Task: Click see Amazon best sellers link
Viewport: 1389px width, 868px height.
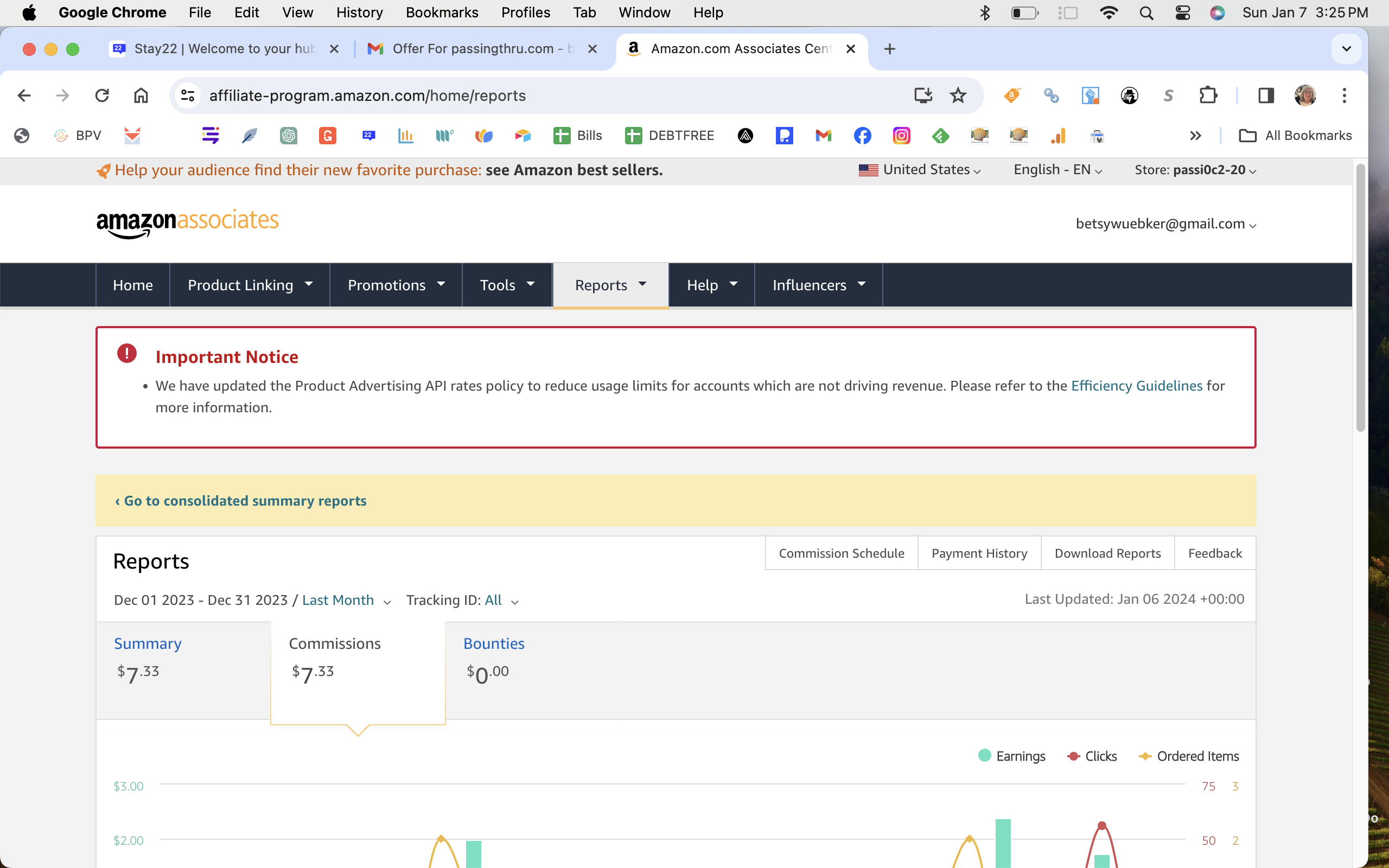Action: [x=574, y=170]
